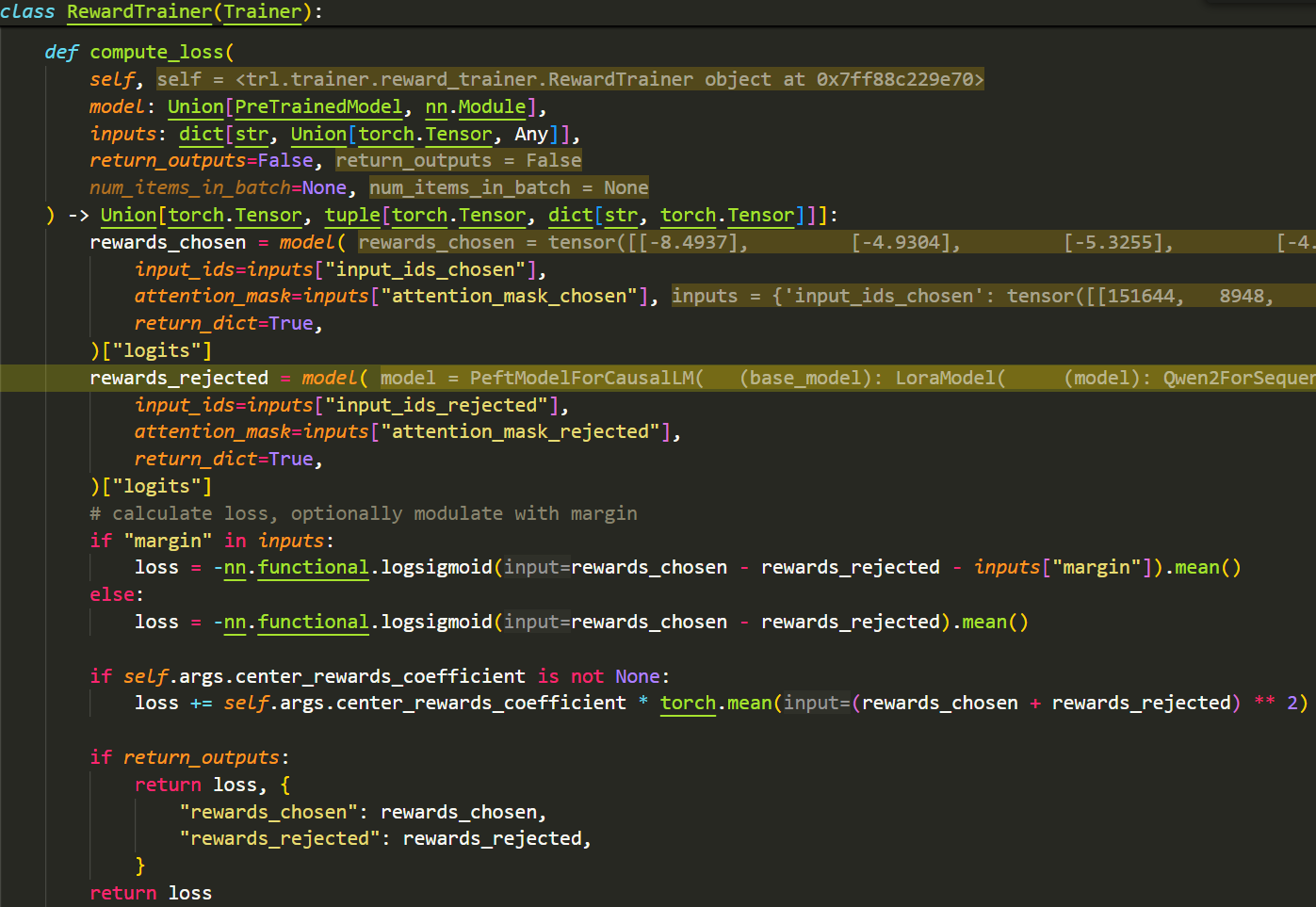
Task: Click None in the 'is not None' check
Action: pos(638,676)
